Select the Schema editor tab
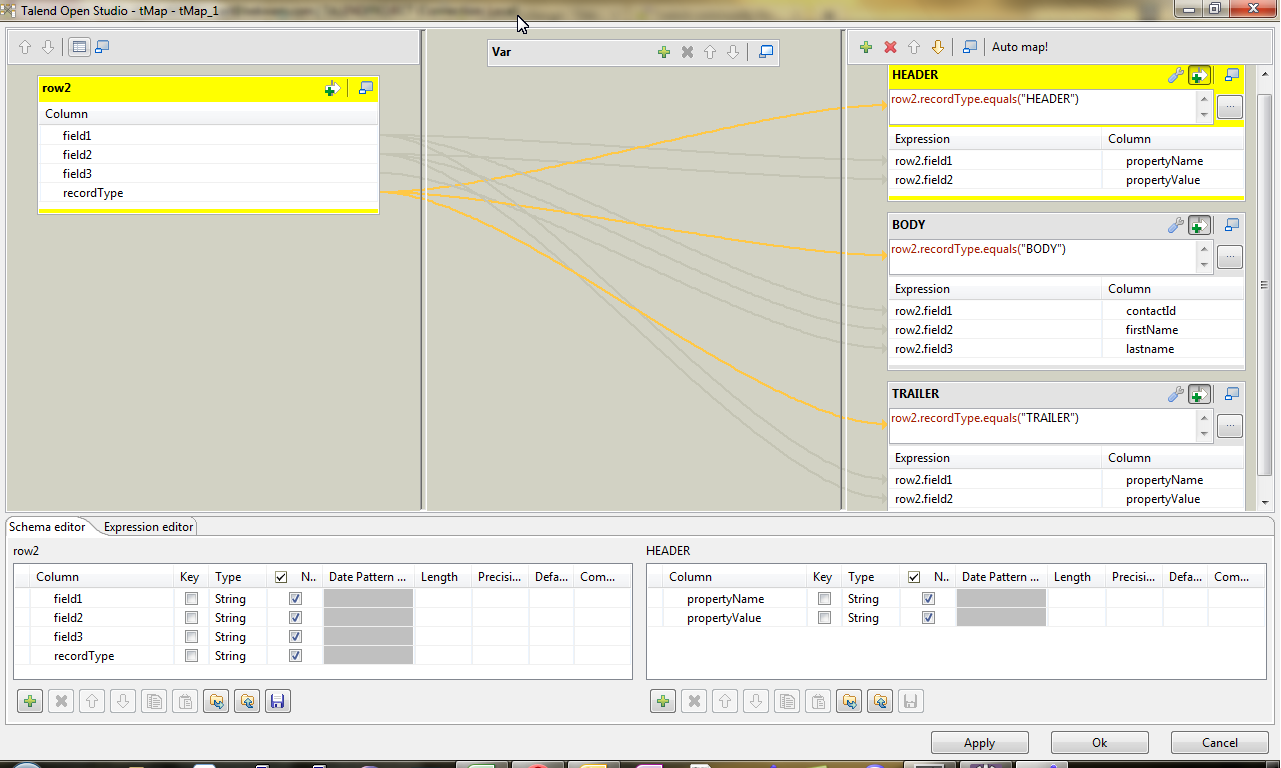 tap(47, 526)
